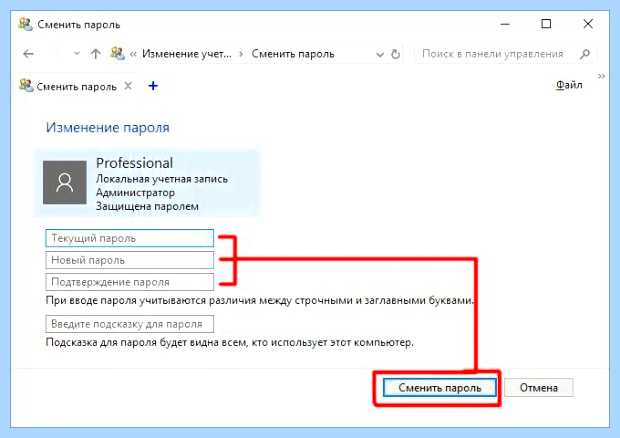Go back with the left arrow
Viewport: 620px width, 438px height.
click(28, 54)
